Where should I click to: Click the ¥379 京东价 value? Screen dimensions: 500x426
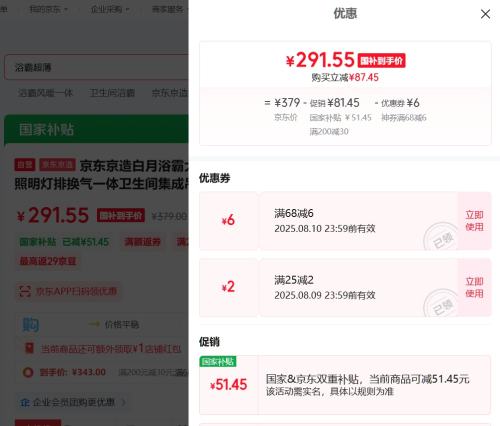pyautogui.click(x=287, y=103)
